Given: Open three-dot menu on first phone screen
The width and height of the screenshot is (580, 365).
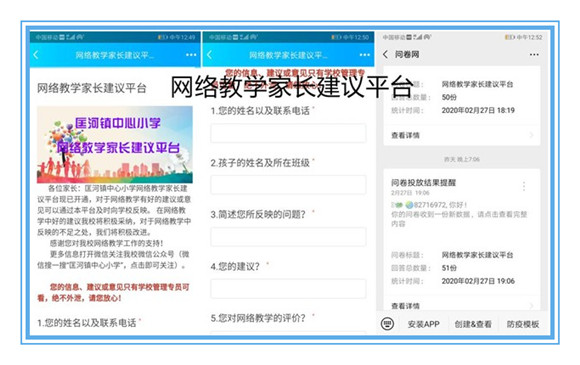Looking at the screenshot, I should click(191, 55).
